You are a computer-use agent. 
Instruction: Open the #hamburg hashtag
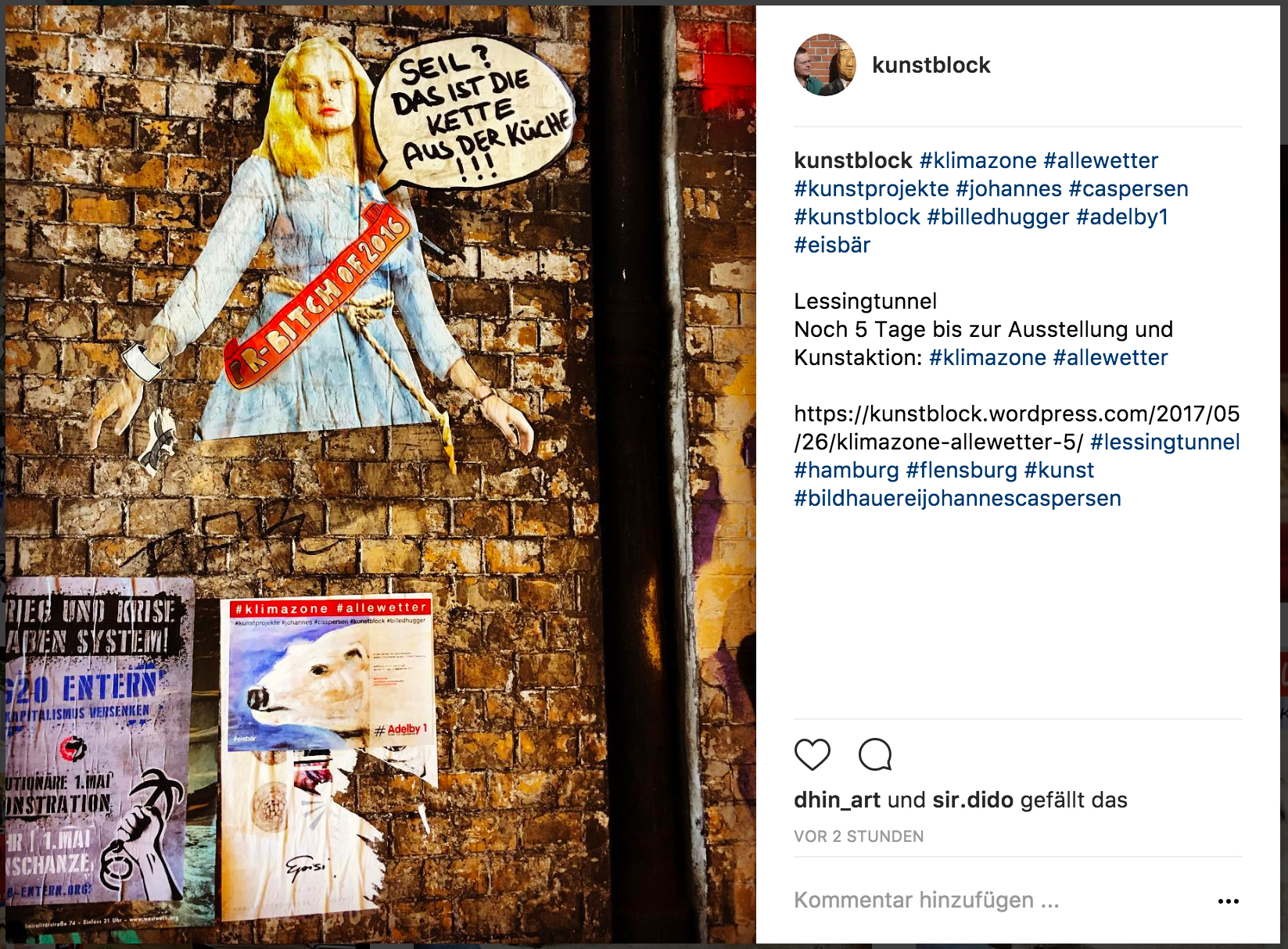846,470
